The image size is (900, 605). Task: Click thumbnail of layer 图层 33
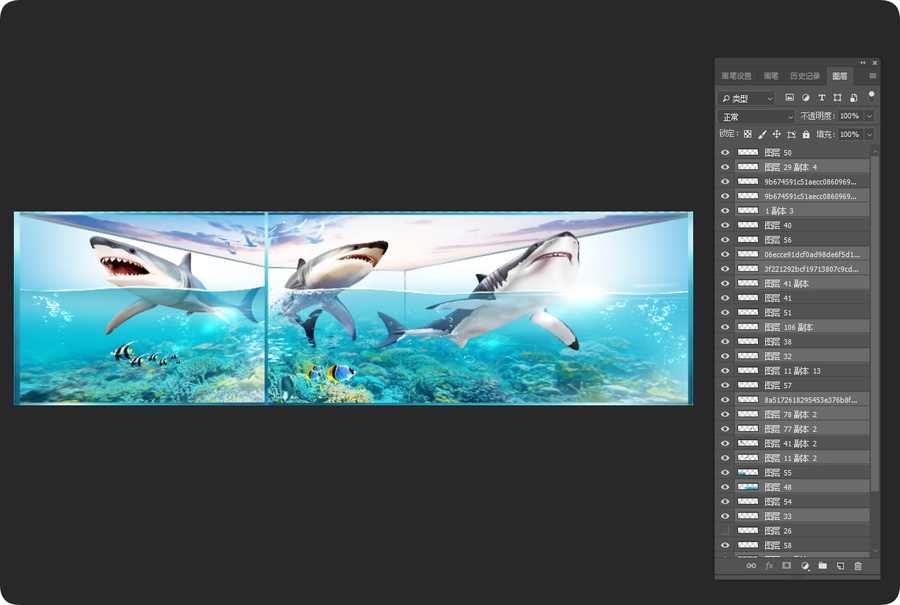coord(748,516)
